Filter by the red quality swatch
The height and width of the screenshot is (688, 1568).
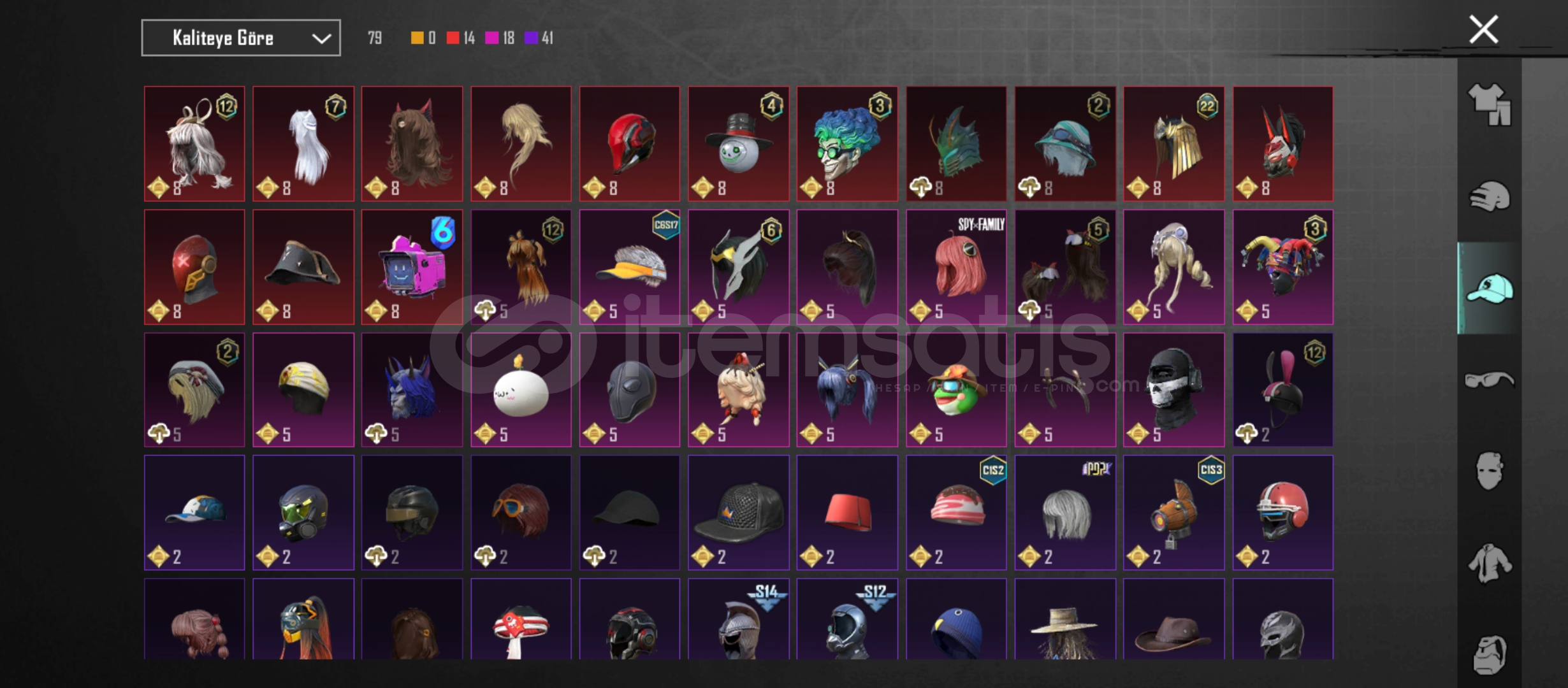(x=453, y=38)
